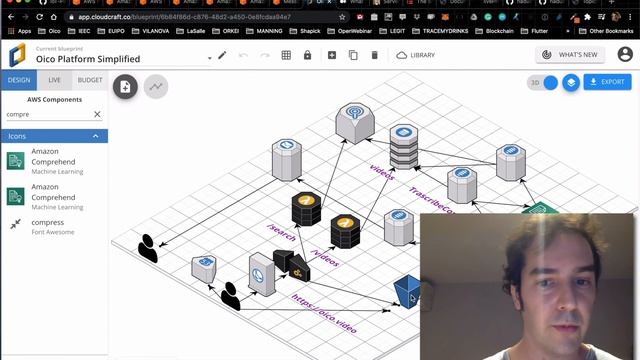Click the address bar with the app.cloudcraft.co URL
The height and width of the screenshot is (360, 640).
click(x=204, y=17)
